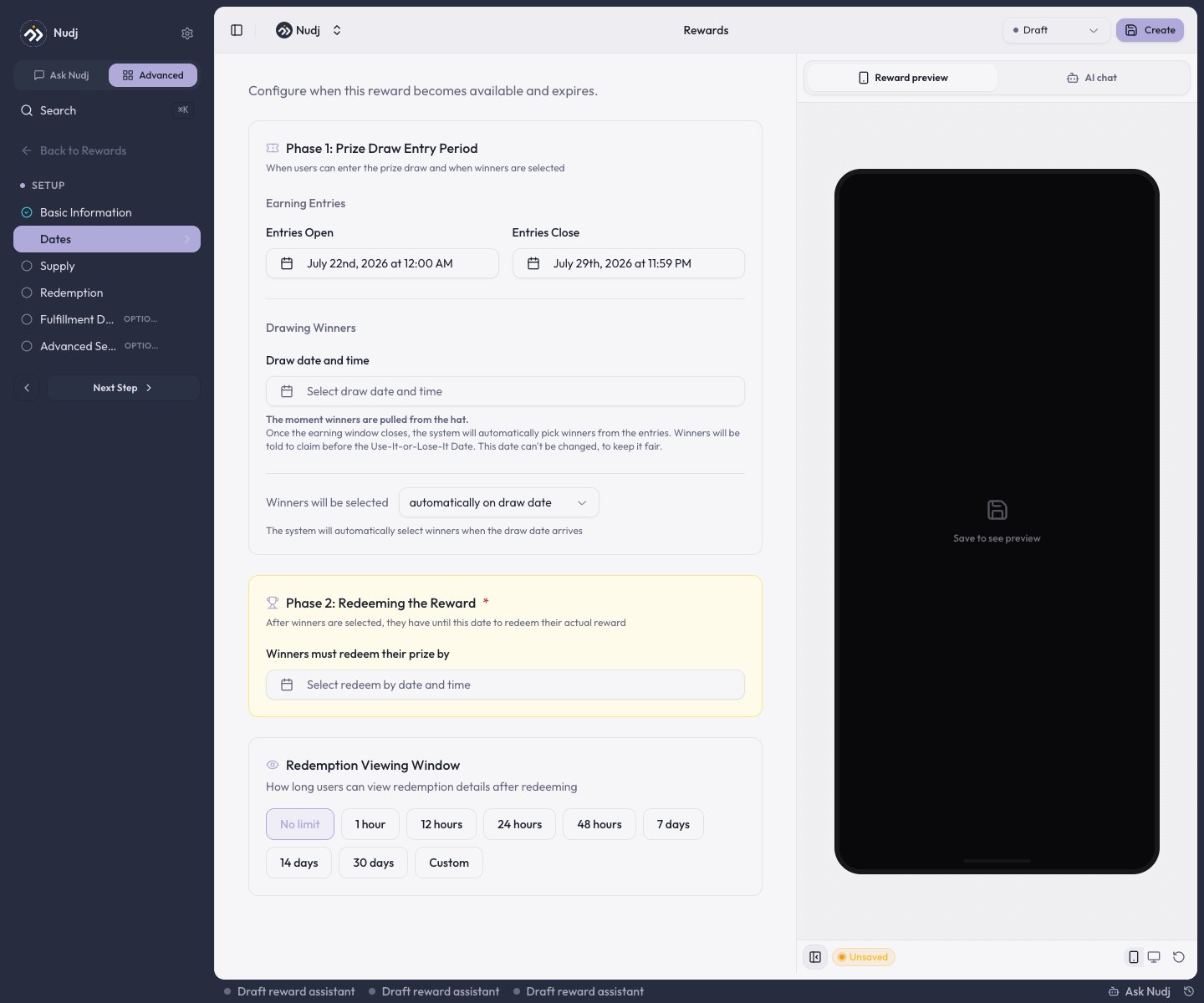
Task: Open the middle Draft reward assistant tab
Action: [434, 991]
